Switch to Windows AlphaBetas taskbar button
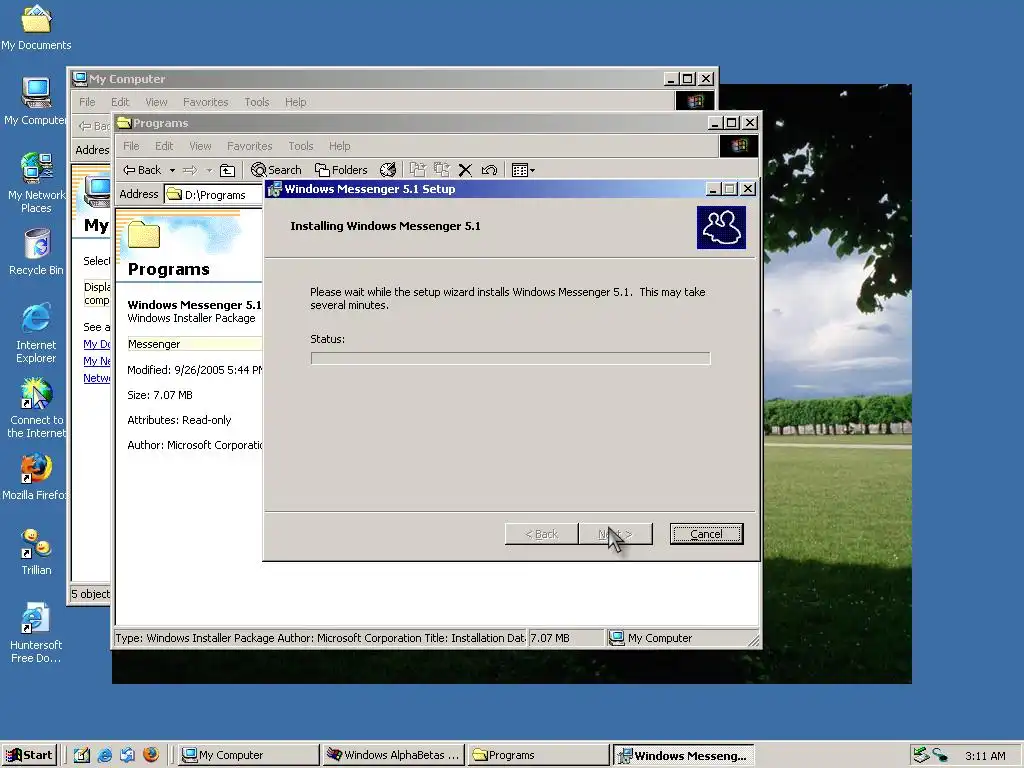 coord(394,755)
